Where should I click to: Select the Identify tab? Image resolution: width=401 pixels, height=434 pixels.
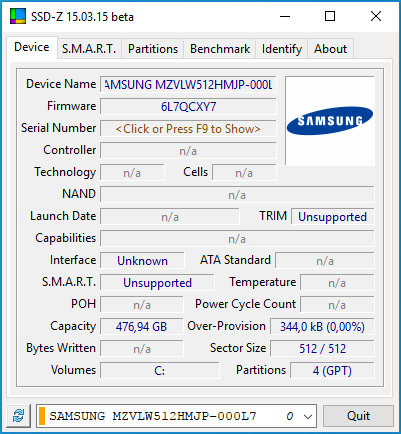coord(282,49)
